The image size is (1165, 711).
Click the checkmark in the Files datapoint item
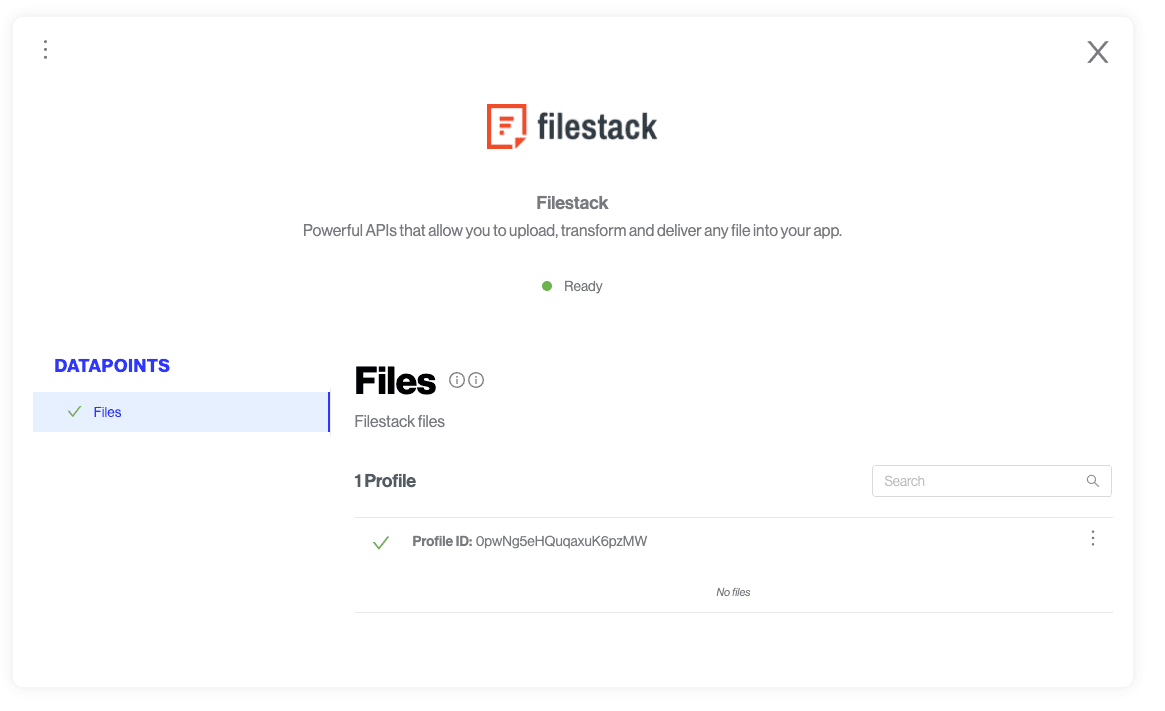(74, 412)
